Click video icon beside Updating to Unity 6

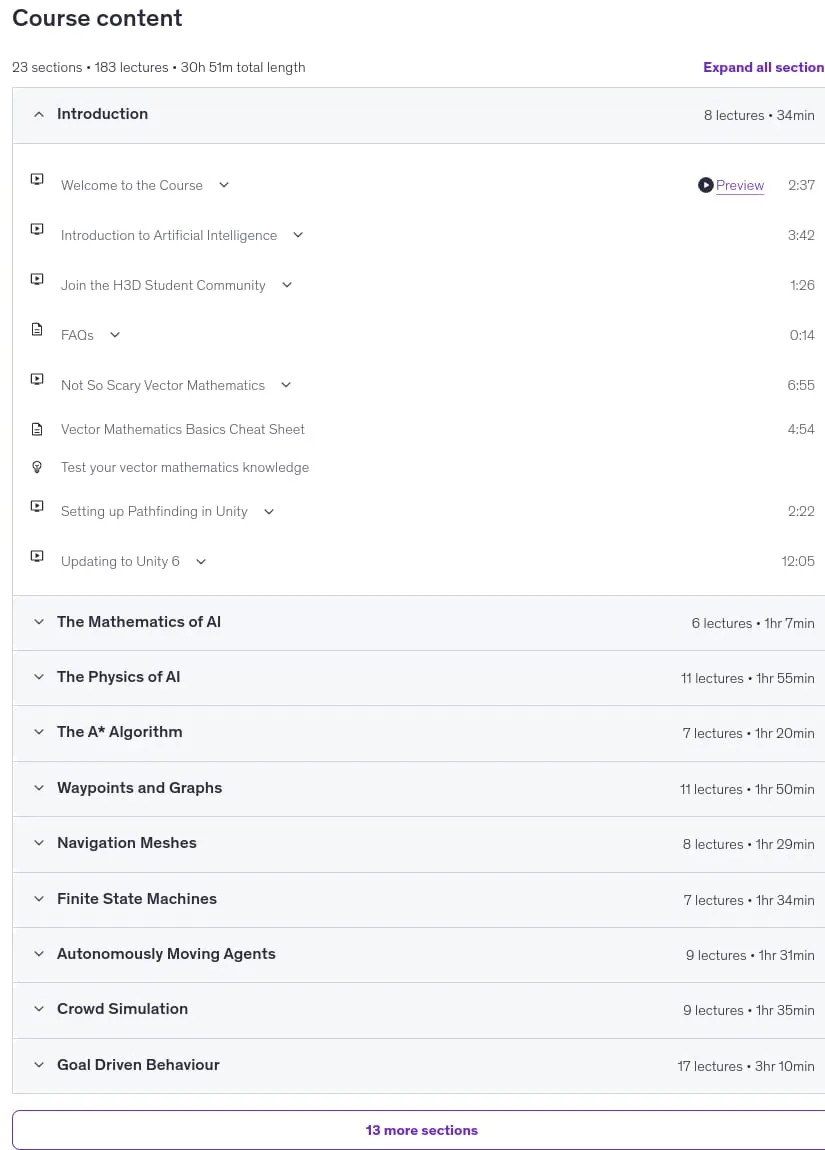[x=37, y=556]
